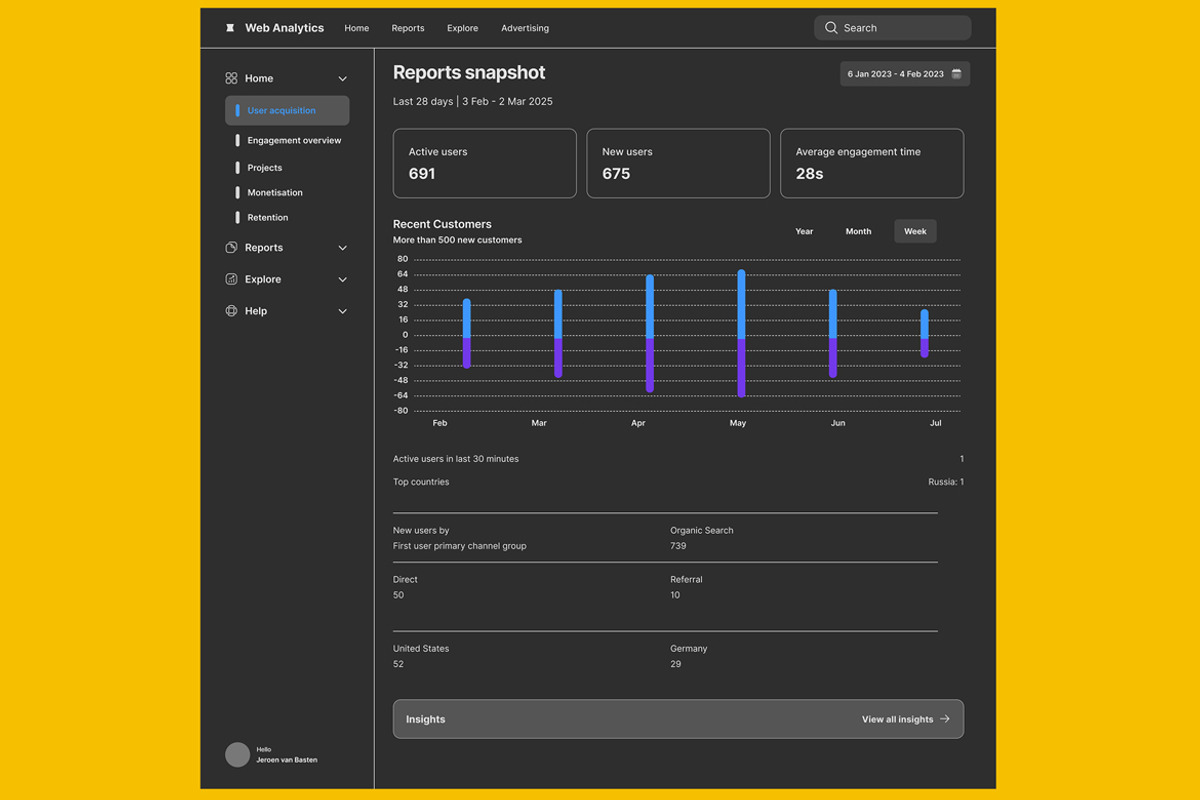The width and height of the screenshot is (1200, 800).
Task: Click the Help globe icon
Action: point(231,311)
